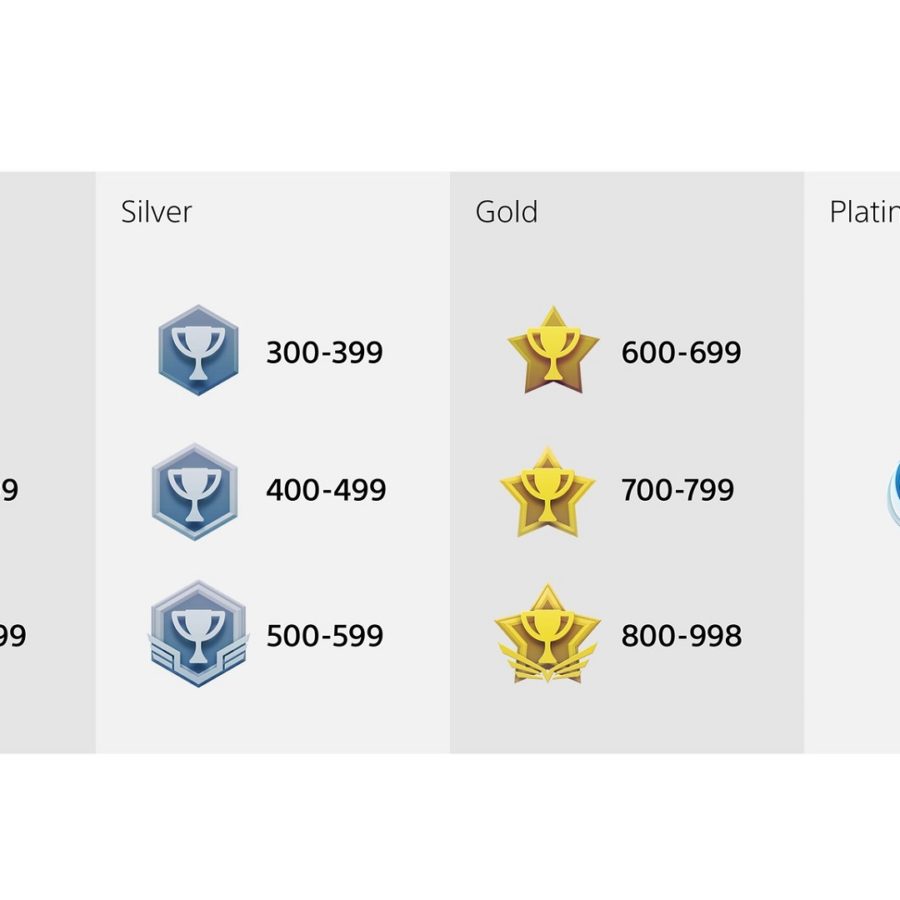Click the empty Platinum column area below the badge
Screen dimensions: 900x900
point(852,643)
